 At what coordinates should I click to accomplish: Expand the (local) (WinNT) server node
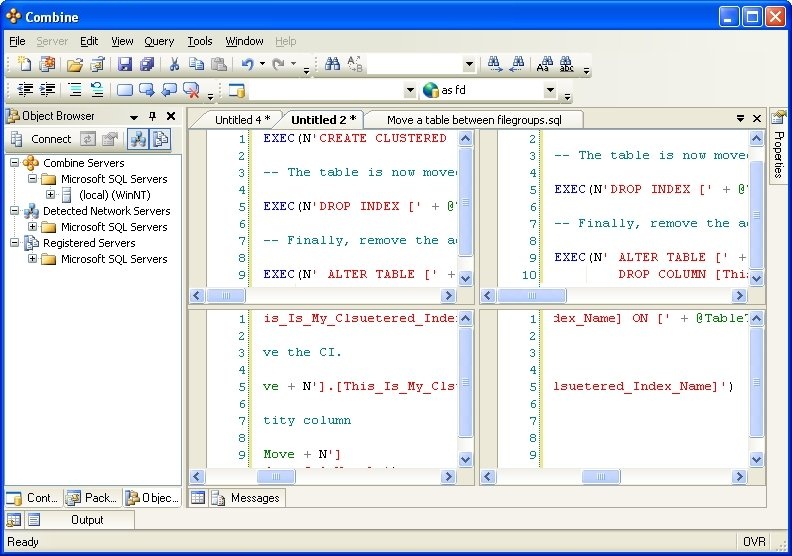50,195
